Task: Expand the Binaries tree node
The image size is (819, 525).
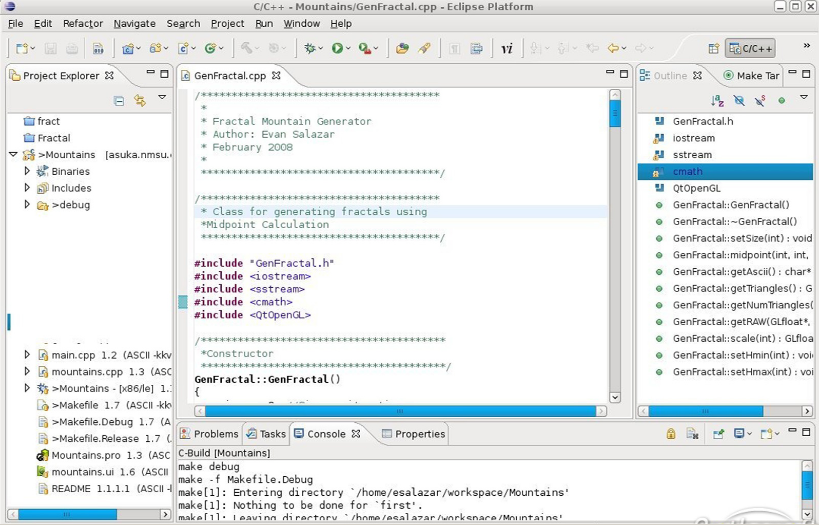Action: pos(27,171)
